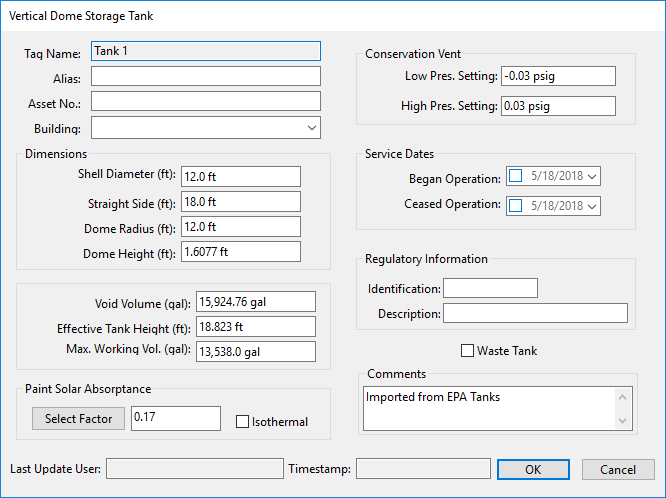Open the Began Operation date picker arrow
666x498 pixels.
592,176
